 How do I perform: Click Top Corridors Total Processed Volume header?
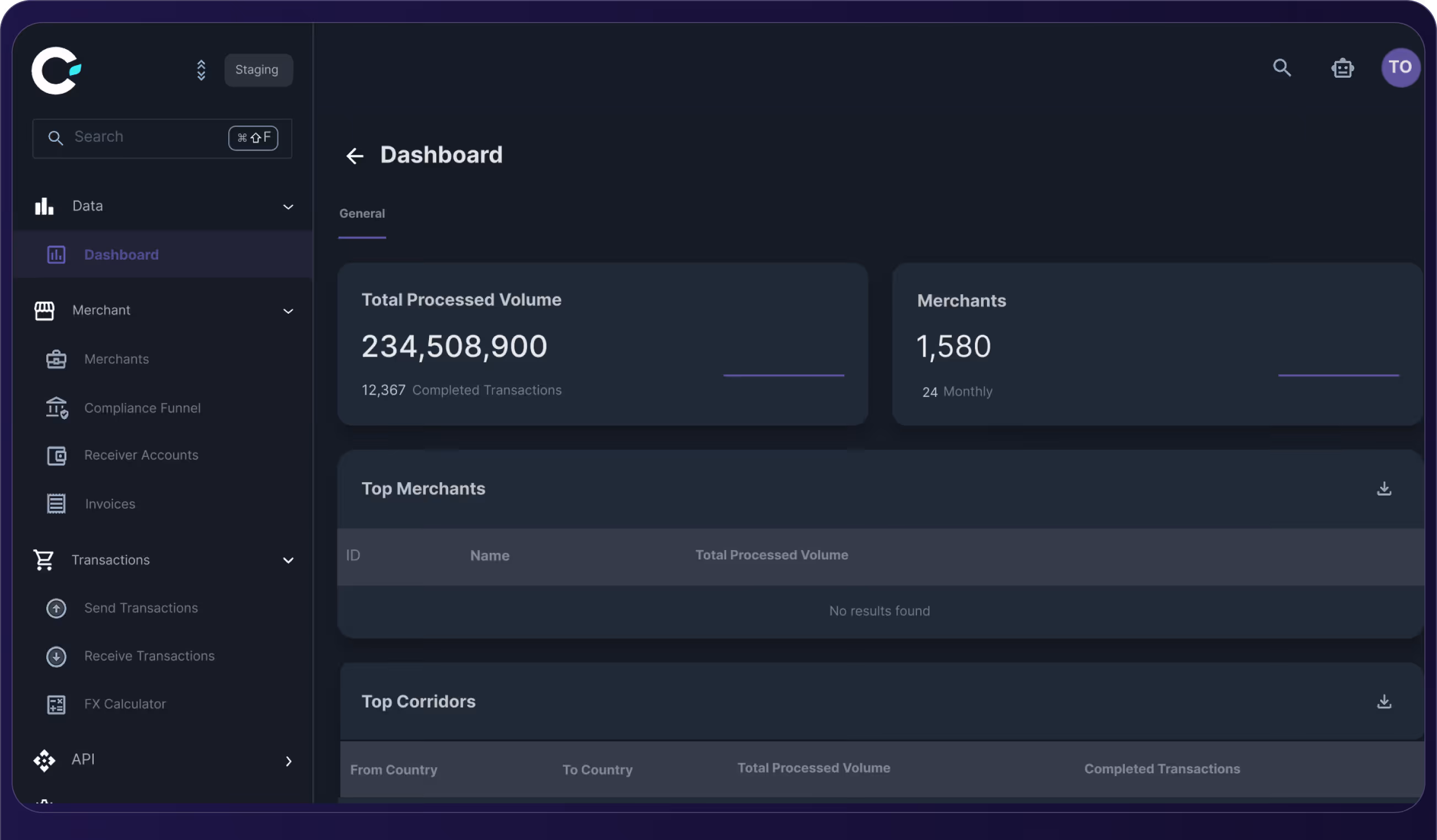click(814, 768)
